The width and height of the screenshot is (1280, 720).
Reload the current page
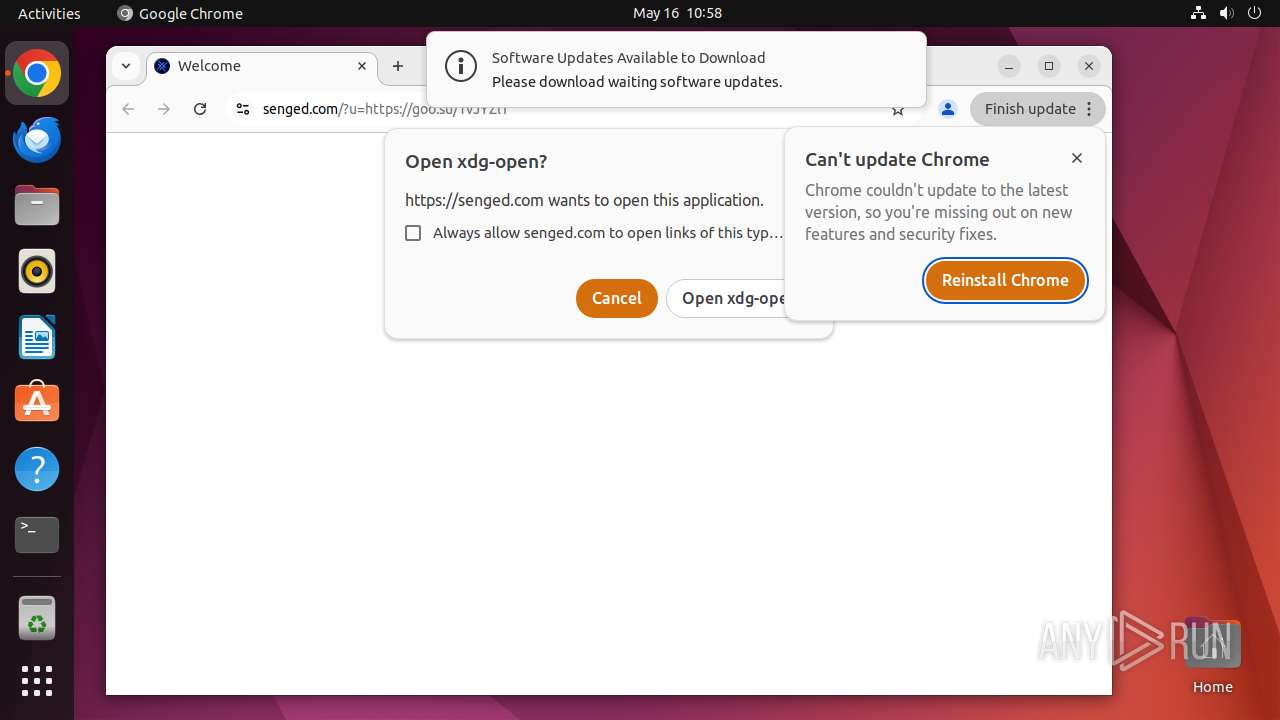tap(200, 109)
